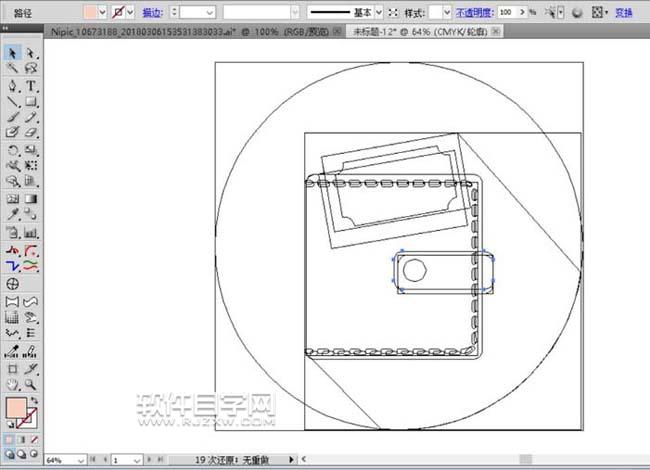This screenshot has width=650, height=470.
Task: Pick the Blend tool
Action: click(31, 214)
